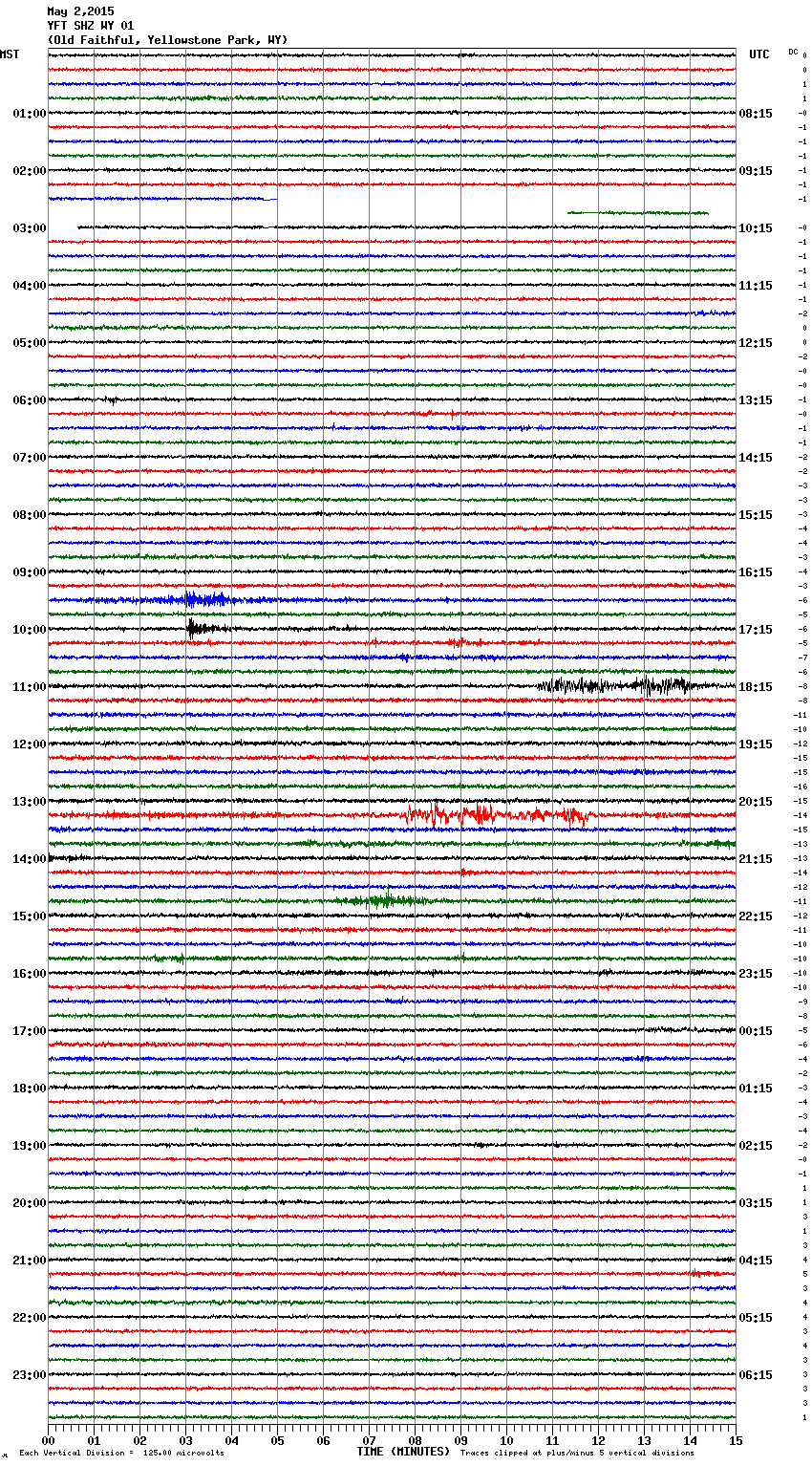
Task: Click minute '07' on bottom time axis
Action: pyautogui.click(x=369, y=1441)
